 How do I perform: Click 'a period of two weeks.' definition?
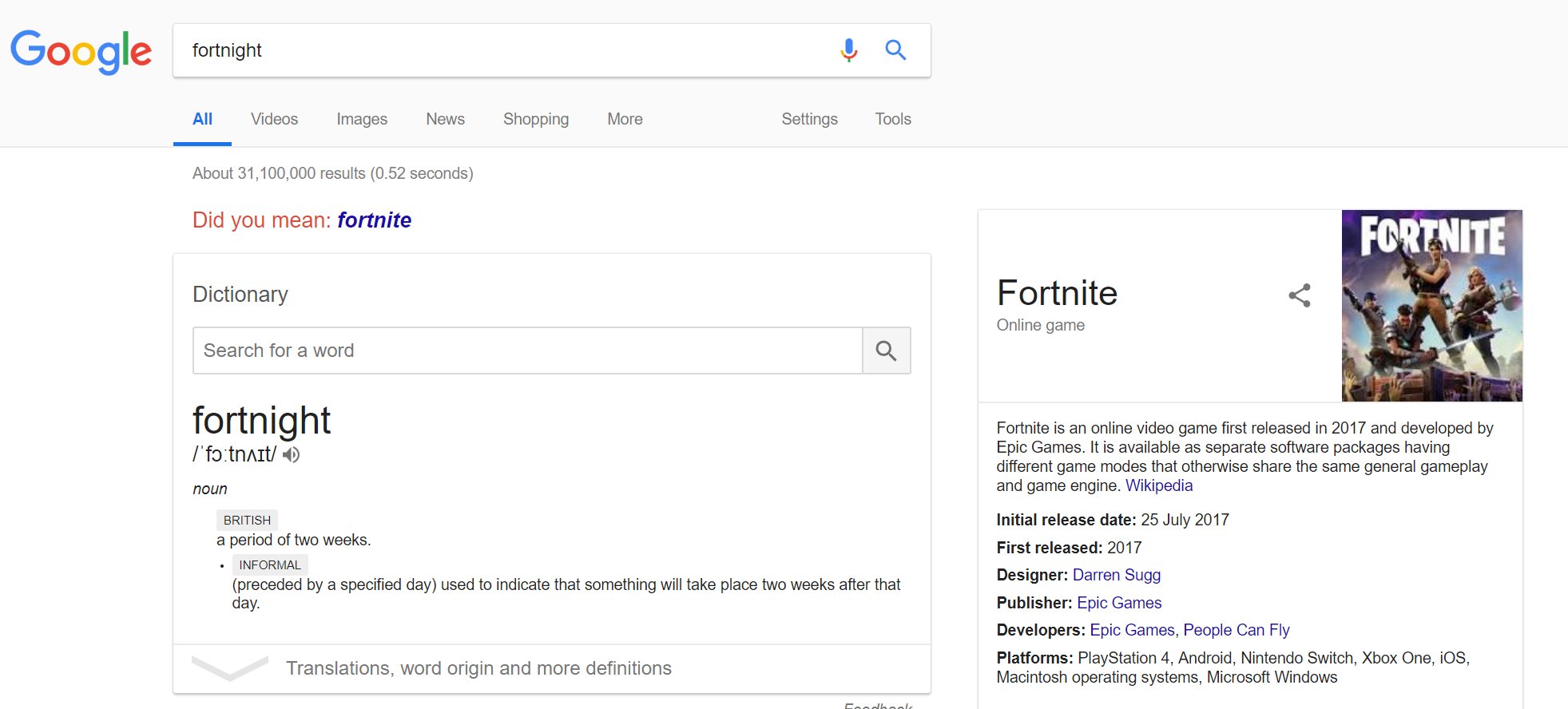[x=293, y=540]
